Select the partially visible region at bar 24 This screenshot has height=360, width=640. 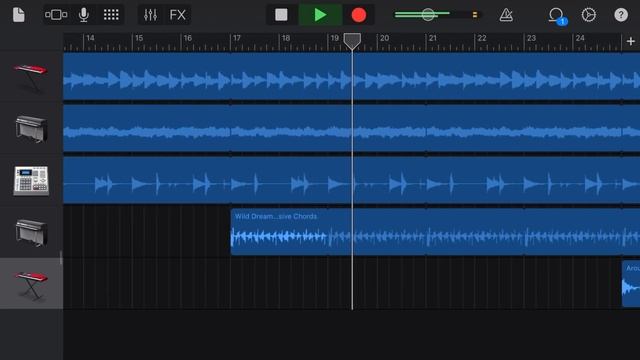(x=631, y=284)
